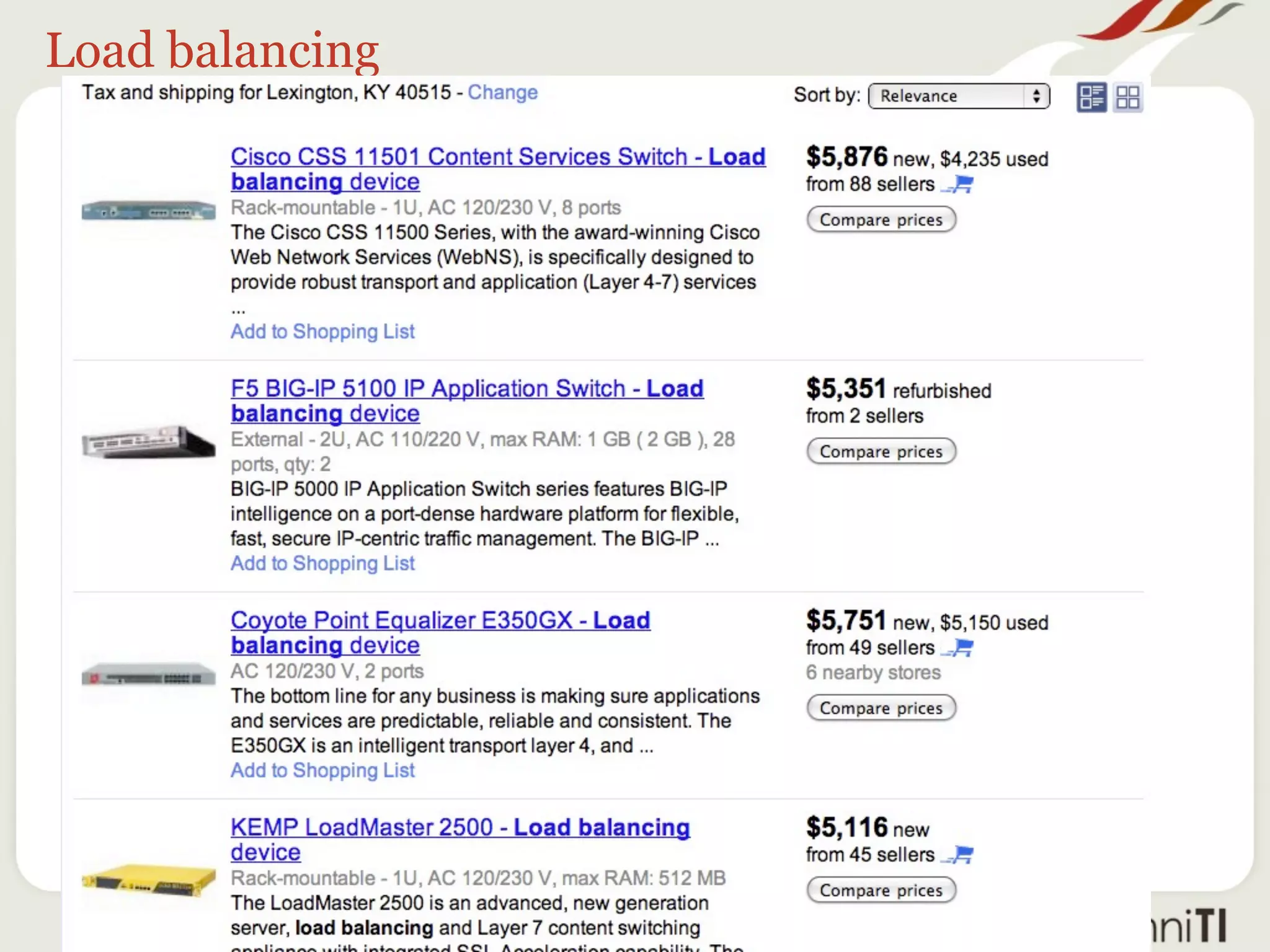This screenshot has width=1270, height=952.
Task: Click the '$5,116' new price
Action: click(847, 827)
